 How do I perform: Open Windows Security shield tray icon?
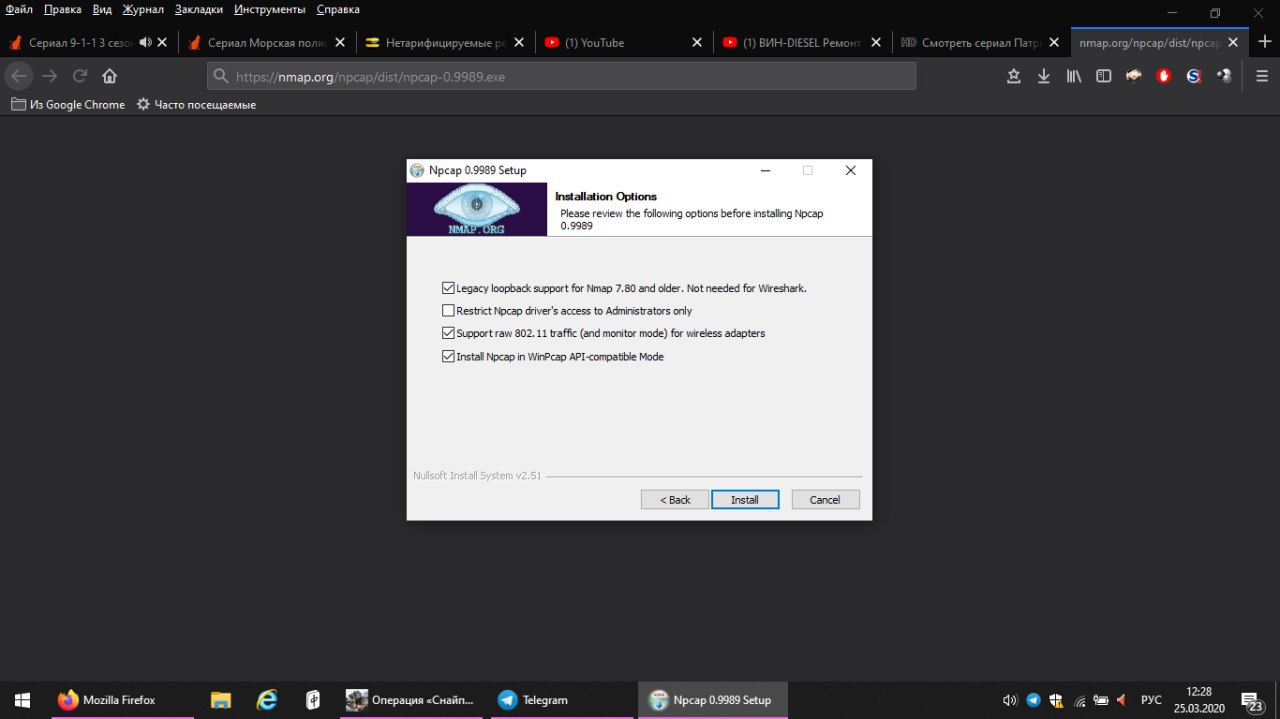tap(1055, 700)
